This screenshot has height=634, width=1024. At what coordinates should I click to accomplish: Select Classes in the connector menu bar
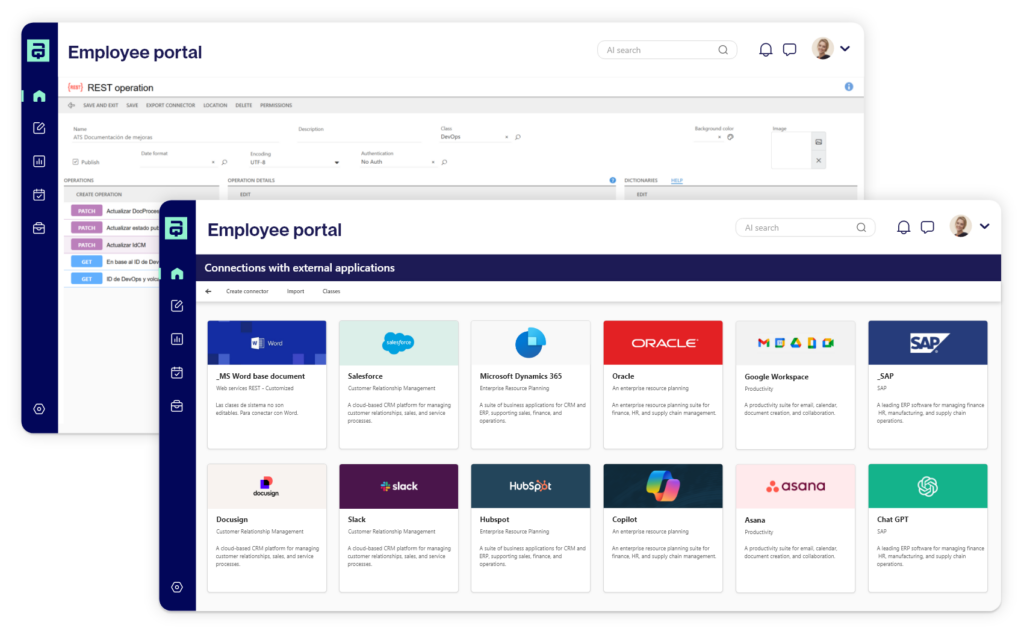coord(331,291)
